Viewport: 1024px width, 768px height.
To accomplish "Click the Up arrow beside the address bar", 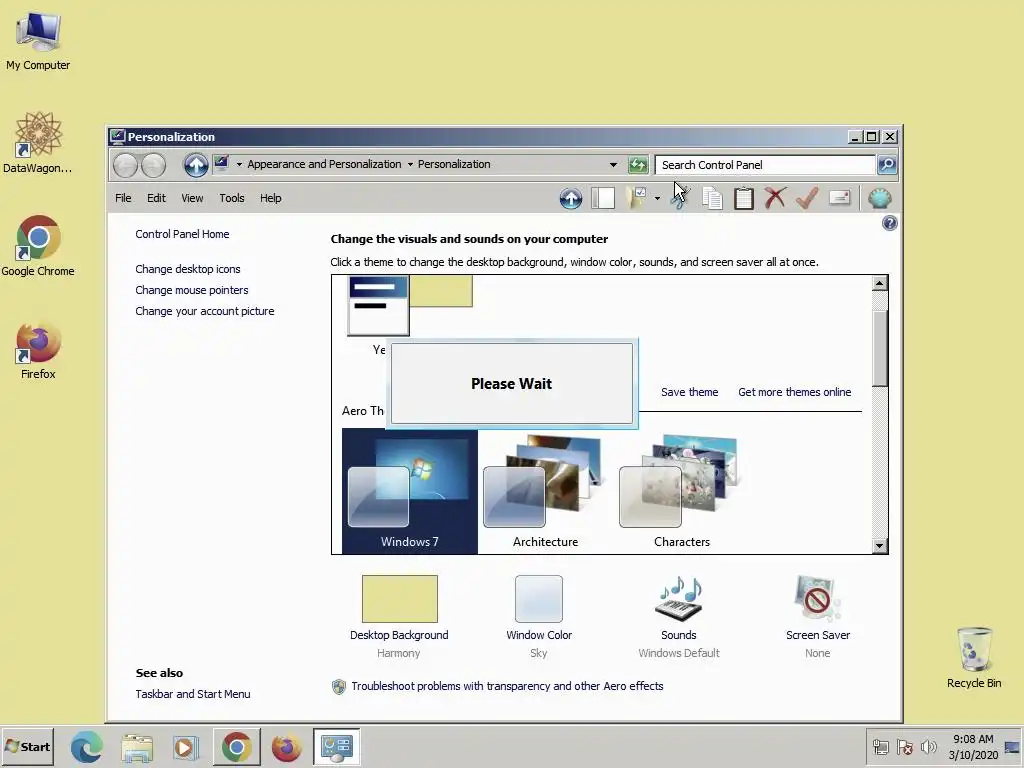I will 195,165.
